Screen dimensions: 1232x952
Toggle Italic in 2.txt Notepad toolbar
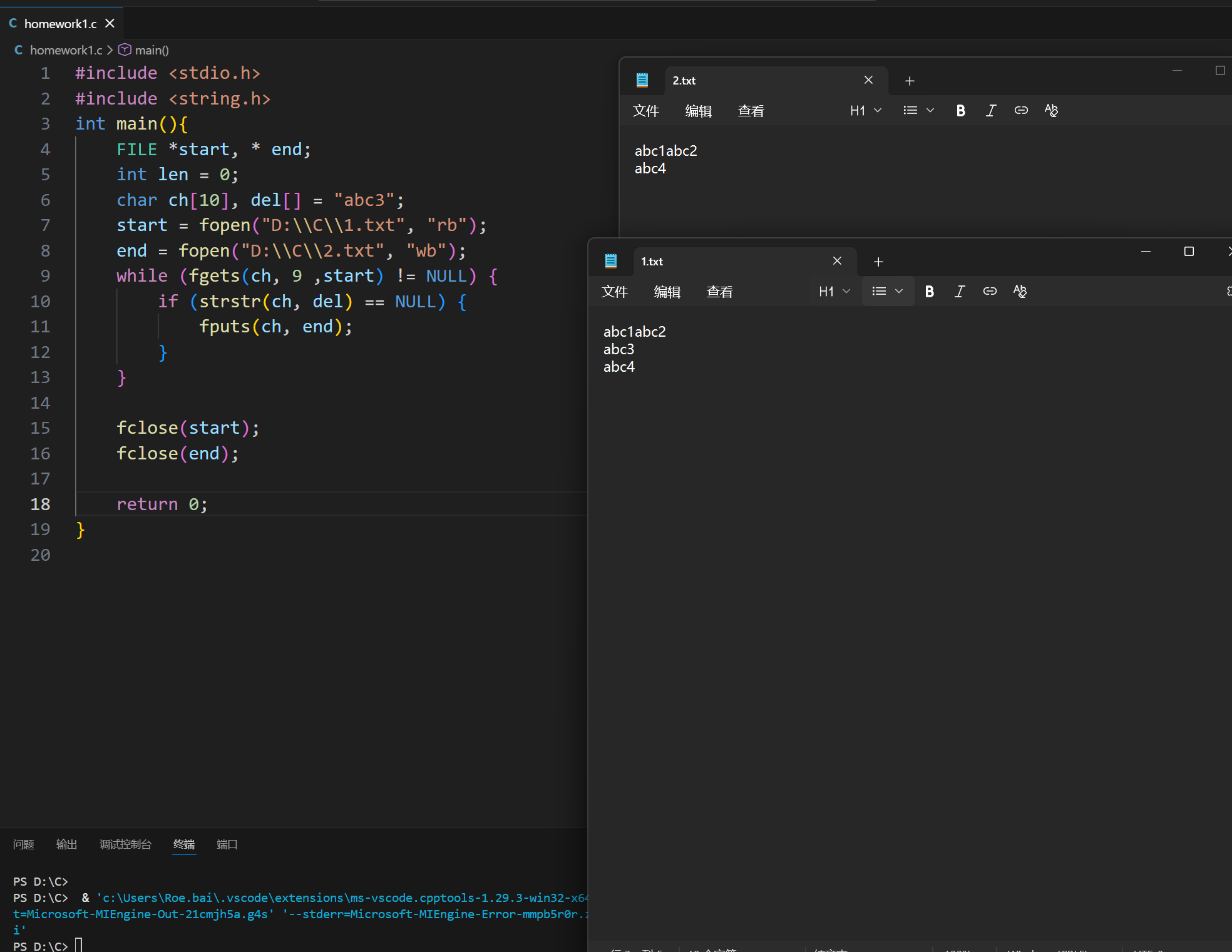point(990,111)
